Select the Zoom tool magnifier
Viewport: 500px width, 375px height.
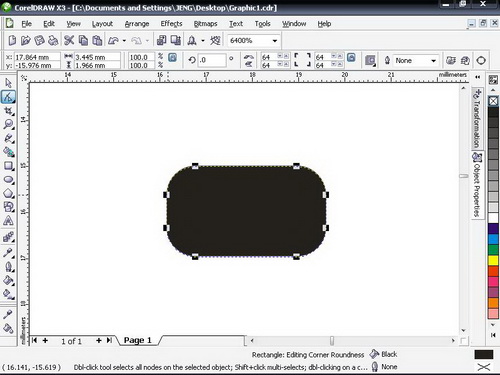click(8, 124)
